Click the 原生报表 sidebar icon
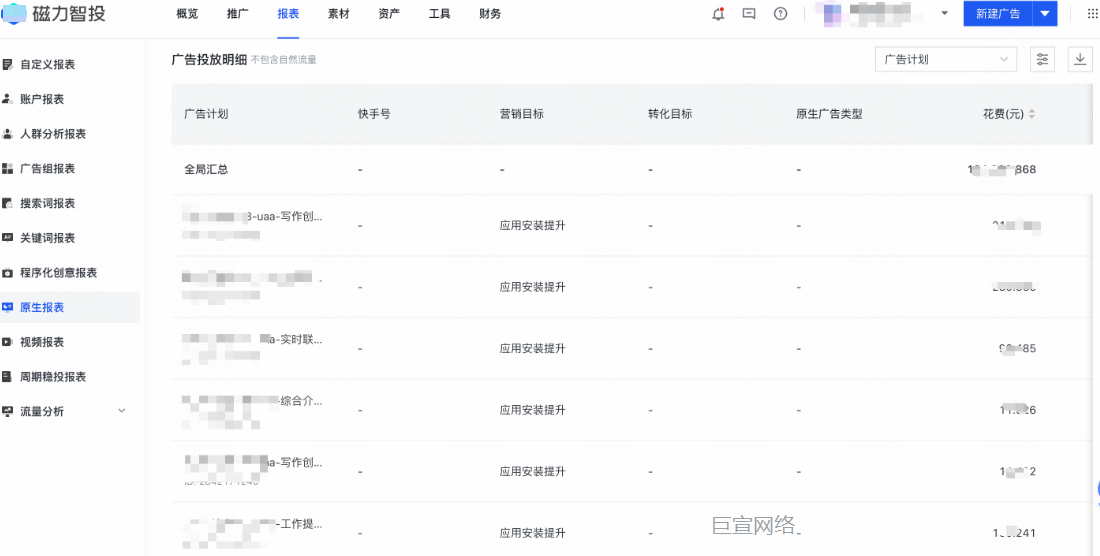 click(8, 307)
